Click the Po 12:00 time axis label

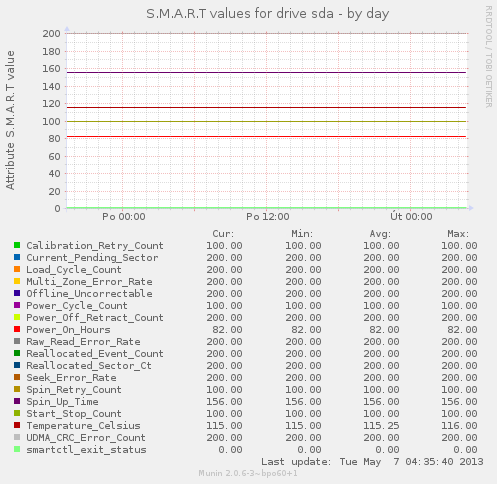268,217
